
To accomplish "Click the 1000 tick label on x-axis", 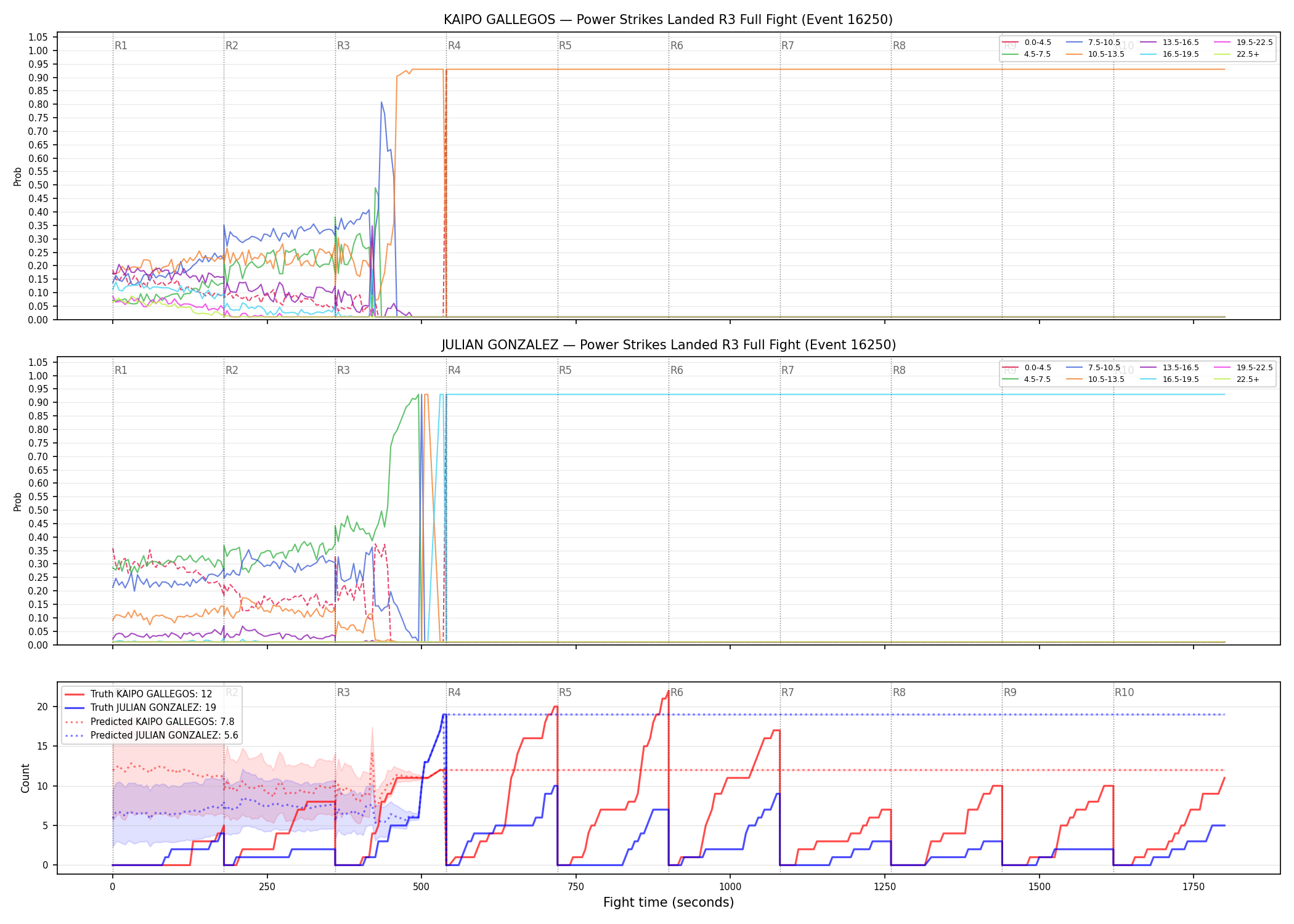I will point(730,886).
